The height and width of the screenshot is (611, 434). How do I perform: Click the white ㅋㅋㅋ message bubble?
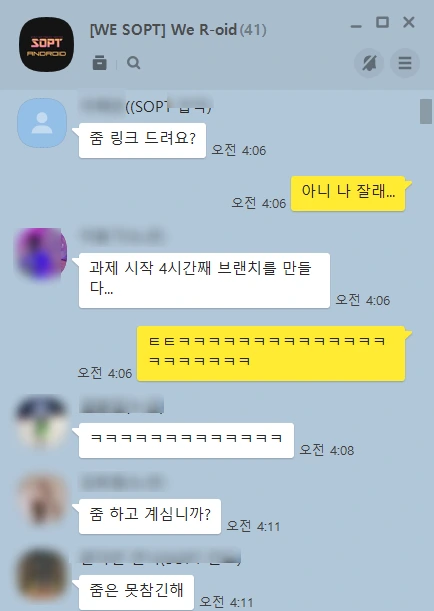(186, 440)
